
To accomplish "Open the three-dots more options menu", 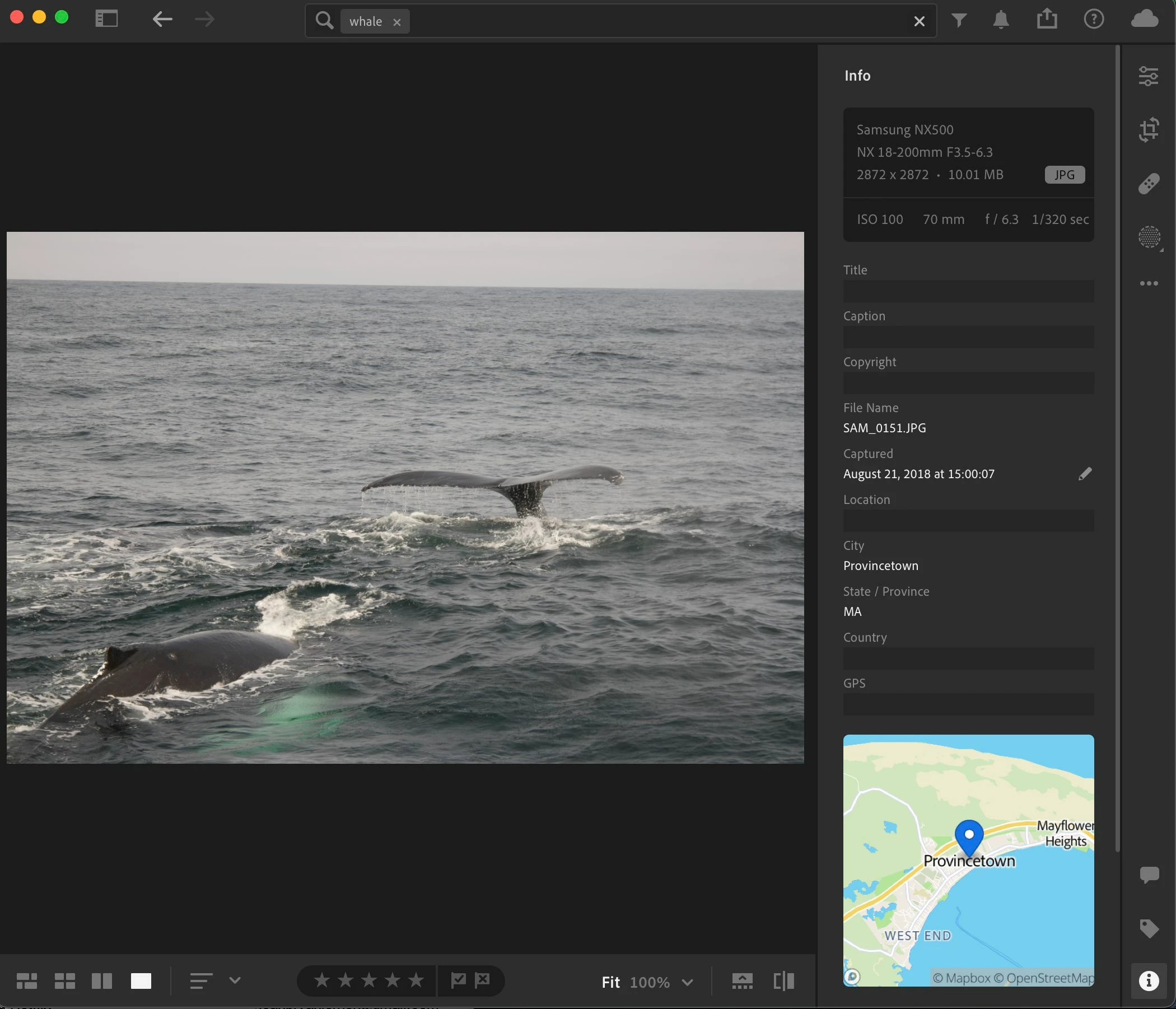I will tap(1148, 283).
